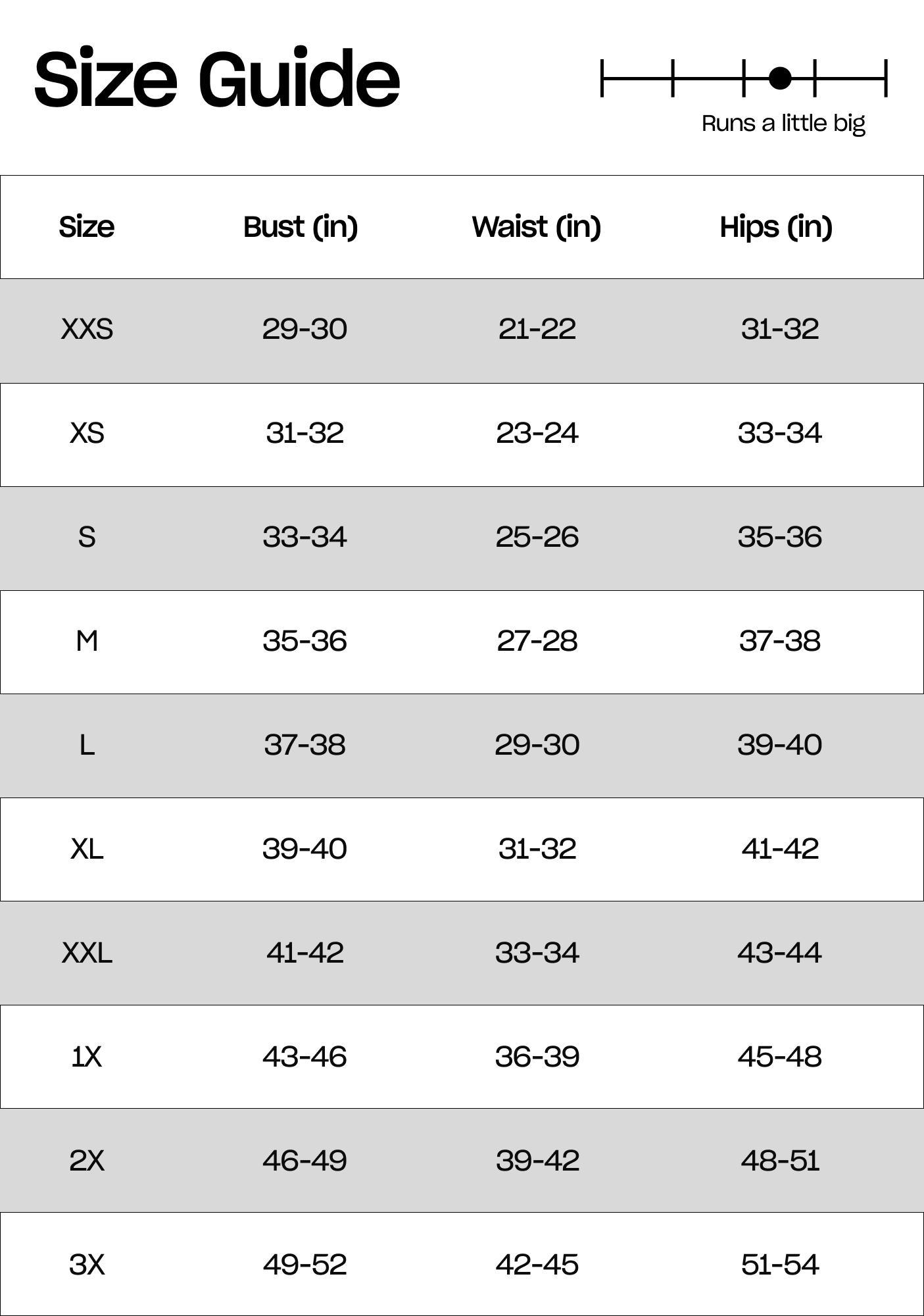Select the Bust (in) column header
Viewport: 924px width, 1316px height.
[301, 227]
